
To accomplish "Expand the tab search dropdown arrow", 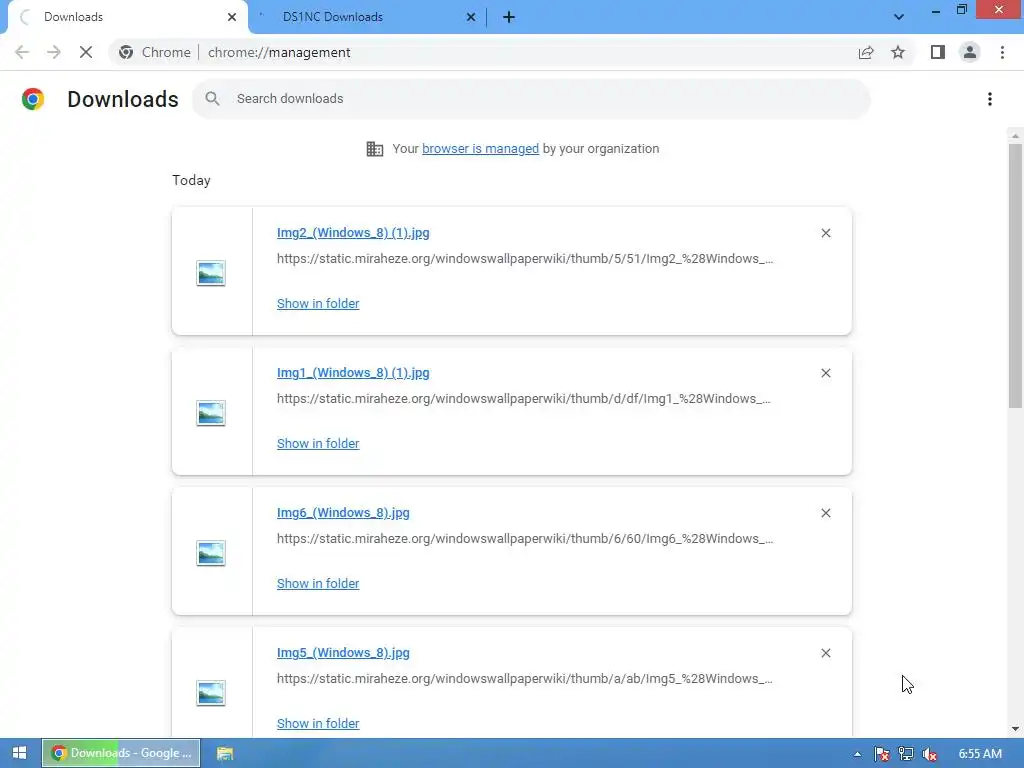I will click(899, 17).
